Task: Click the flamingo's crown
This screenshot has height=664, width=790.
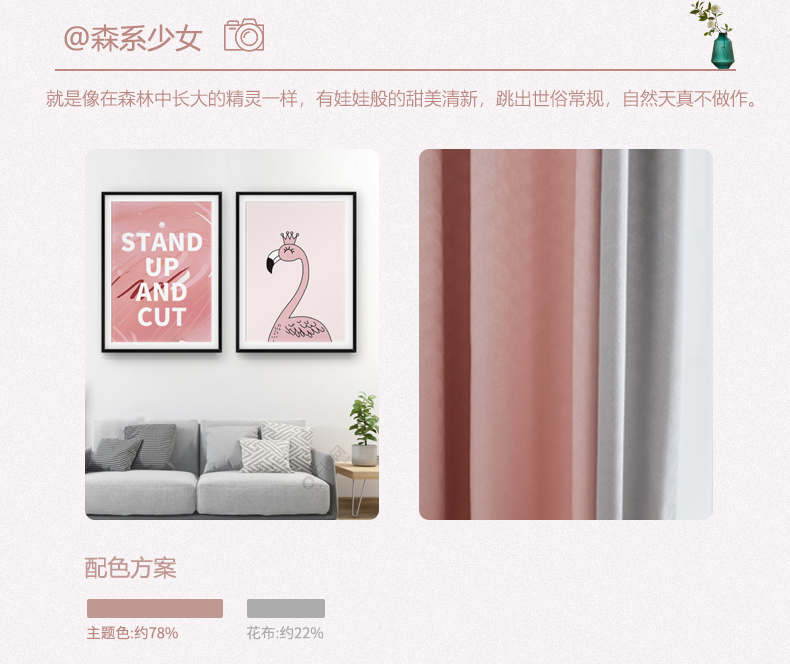Action: point(289,238)
